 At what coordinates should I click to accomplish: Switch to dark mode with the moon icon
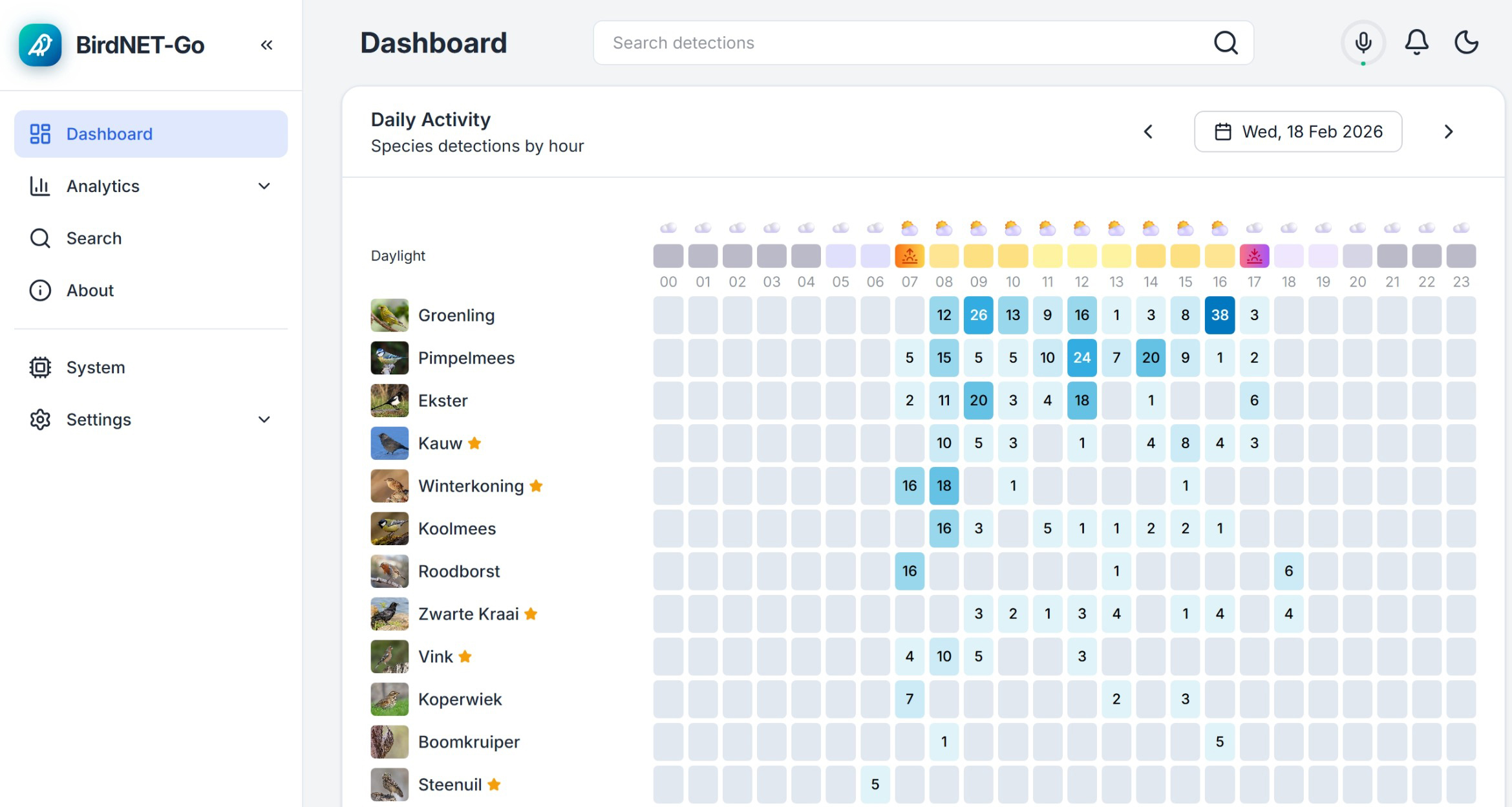click(x=1466, y=41)
